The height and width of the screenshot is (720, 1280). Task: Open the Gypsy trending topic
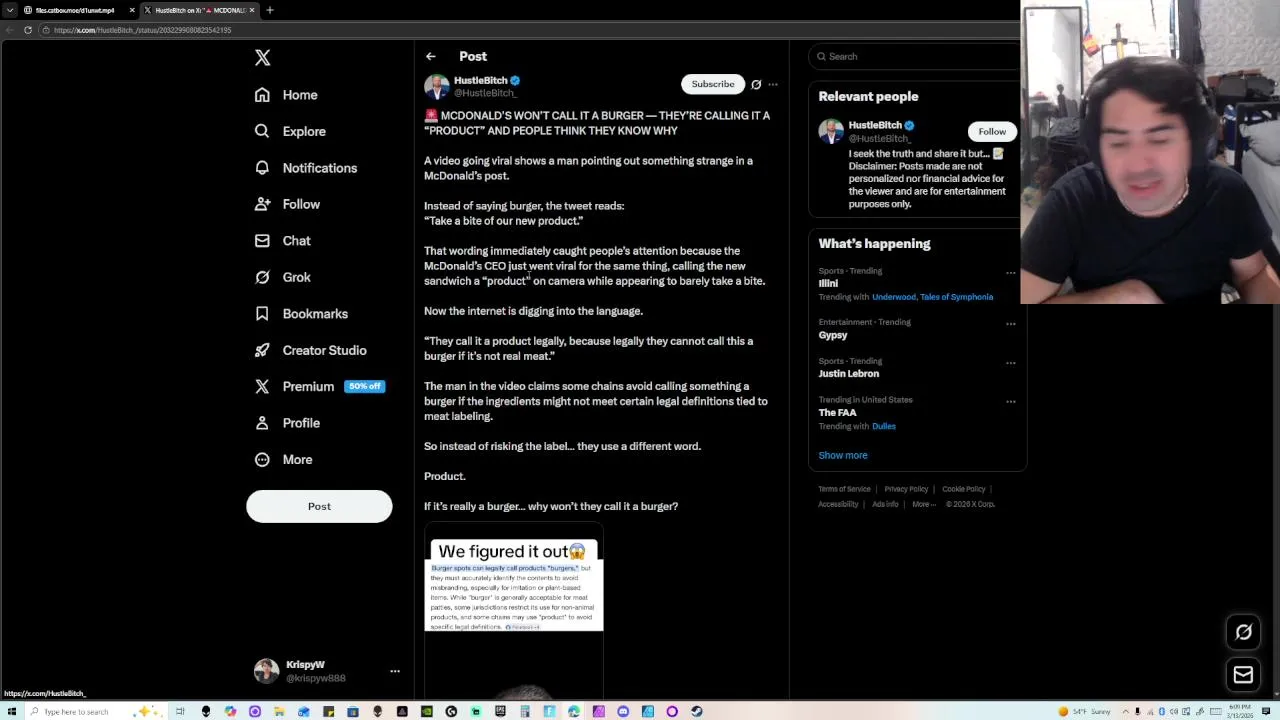point(832,335)
